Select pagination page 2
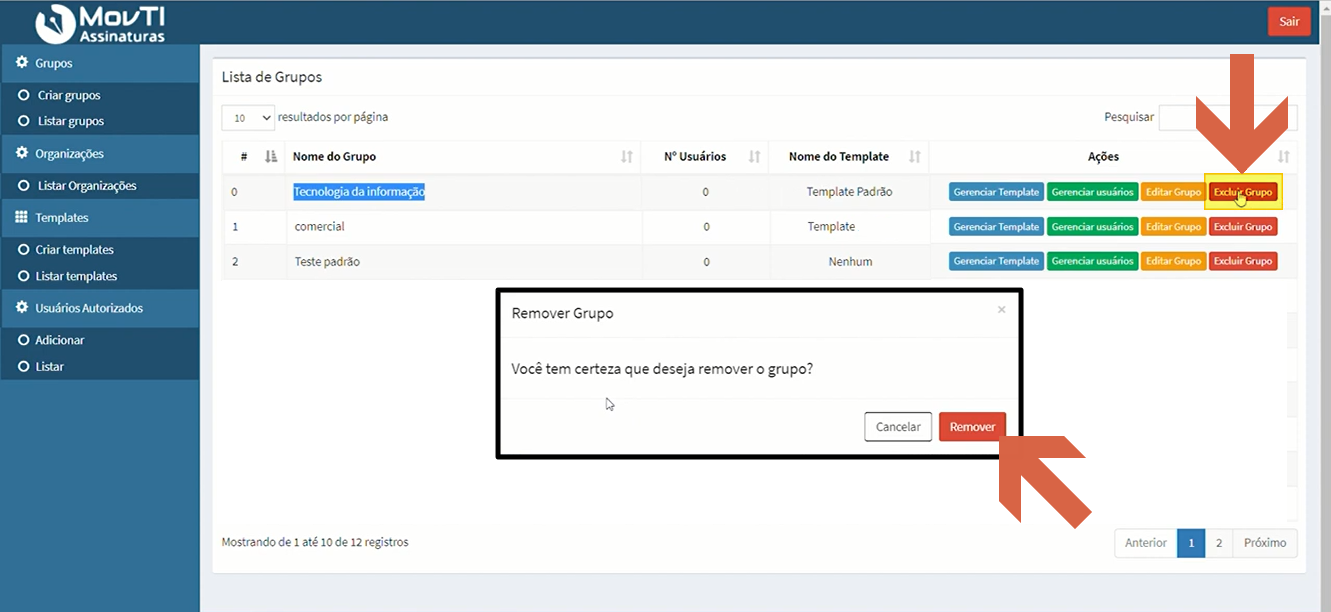The image size is (1331, 612). pyautogui.click(x=1218, y=543)
